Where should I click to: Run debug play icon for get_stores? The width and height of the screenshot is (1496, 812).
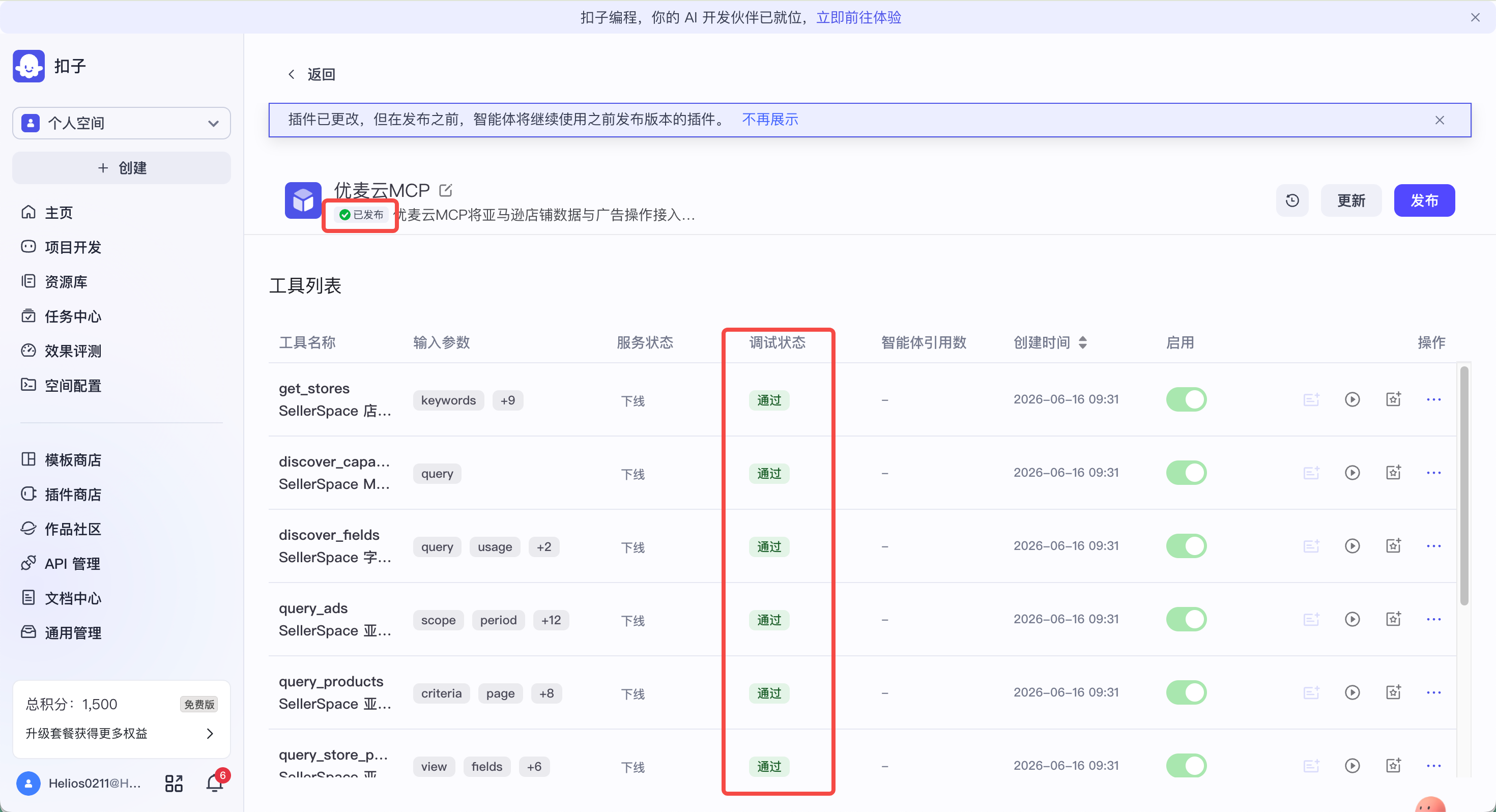pyautogui.click(x=1352, y=399)
